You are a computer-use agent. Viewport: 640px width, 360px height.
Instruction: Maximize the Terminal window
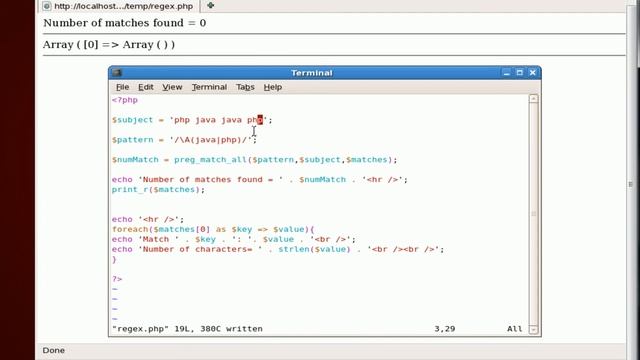point(520,73)
